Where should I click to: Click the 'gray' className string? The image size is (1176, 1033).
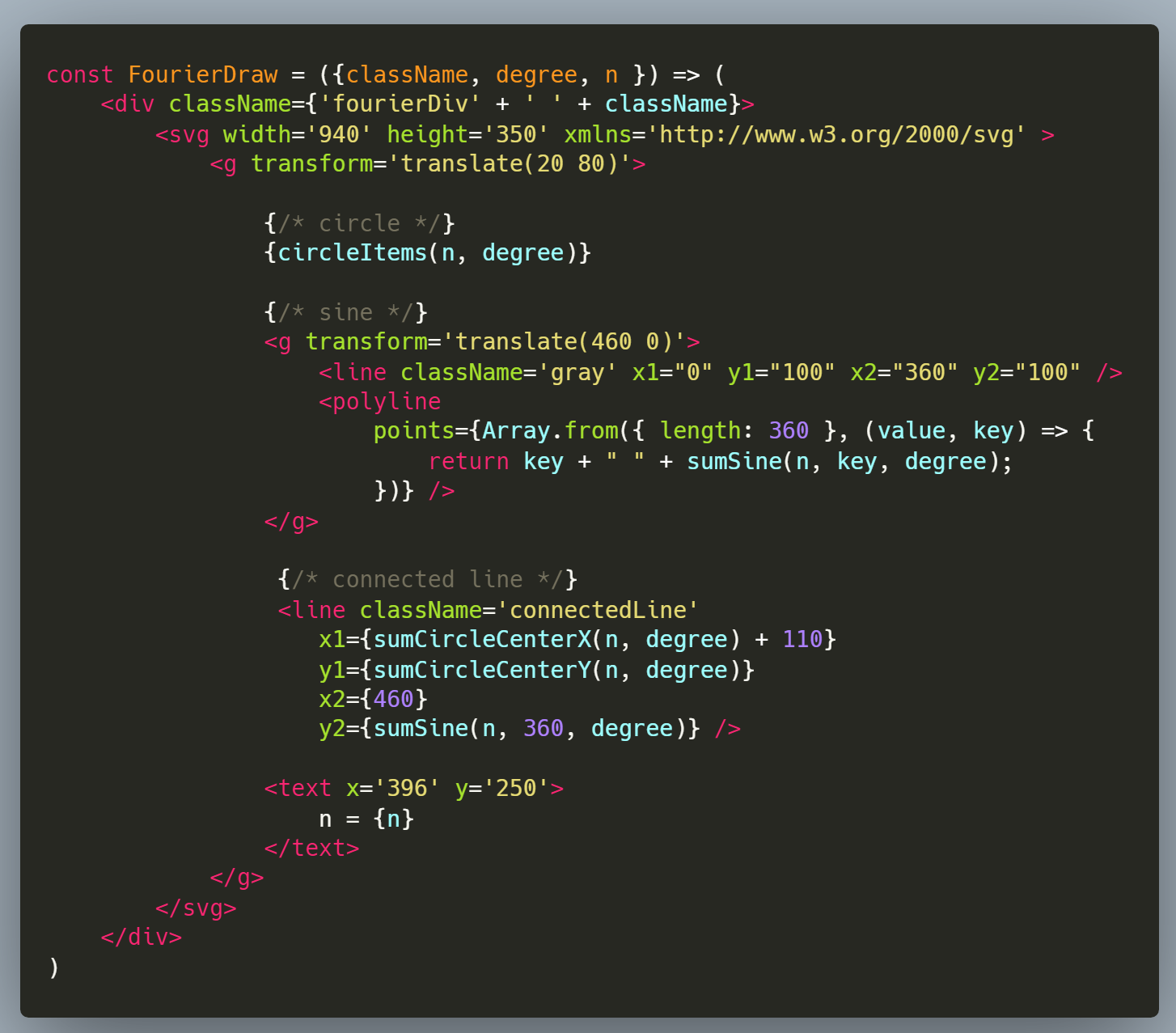pyautogui.click(x=577, y=372)
